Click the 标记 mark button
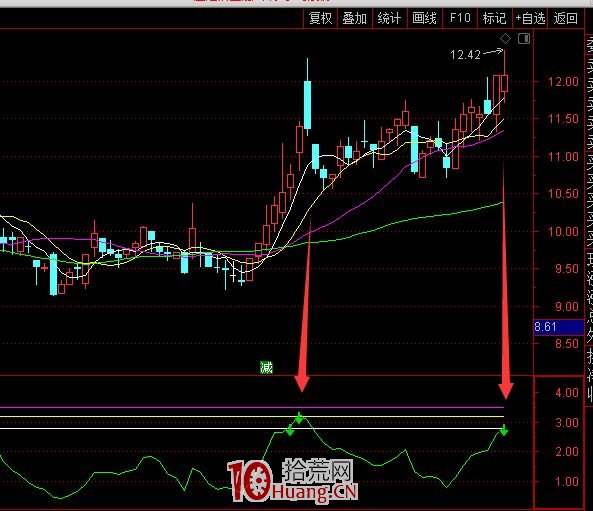This screenshot has width=593, height=511. tap(494, 18)
